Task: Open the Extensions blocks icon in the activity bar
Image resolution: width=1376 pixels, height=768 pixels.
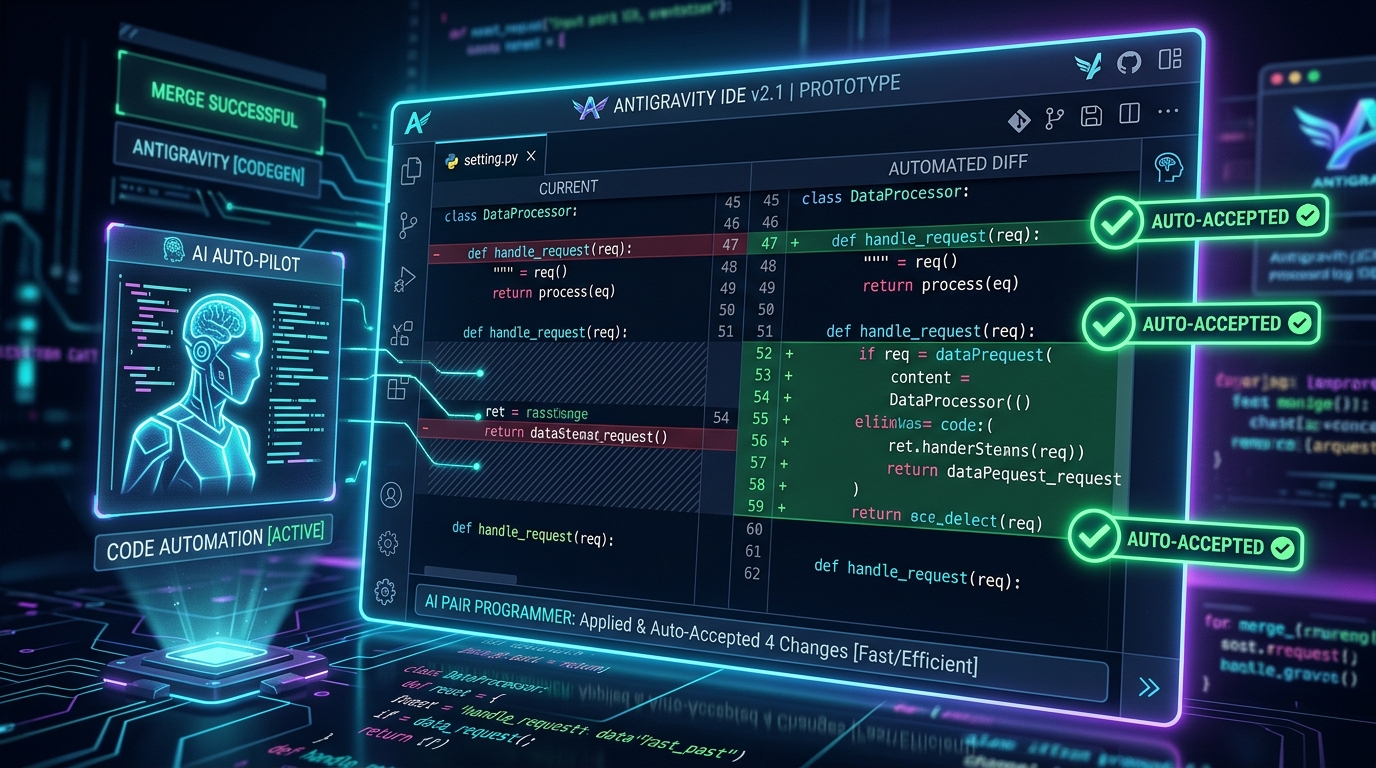Action: 398,386
